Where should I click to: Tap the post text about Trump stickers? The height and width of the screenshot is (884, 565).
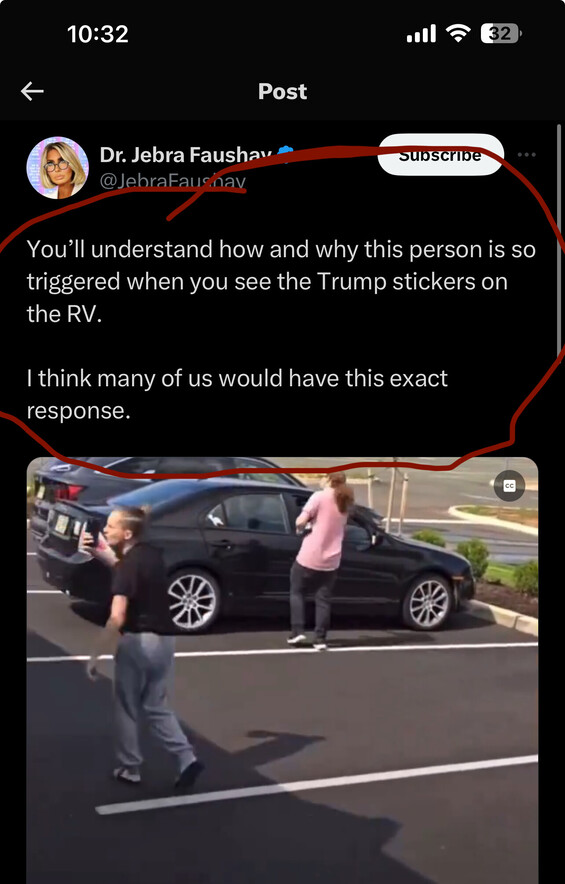click(281, 281)
